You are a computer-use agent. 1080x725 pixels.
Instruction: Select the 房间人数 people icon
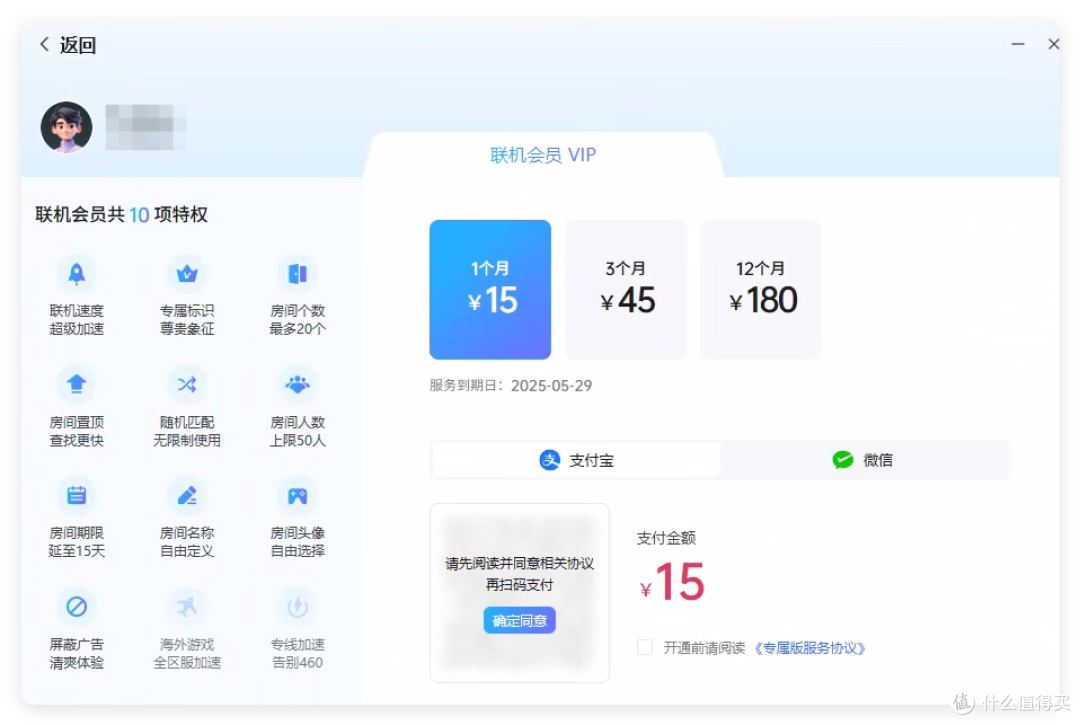297,384
